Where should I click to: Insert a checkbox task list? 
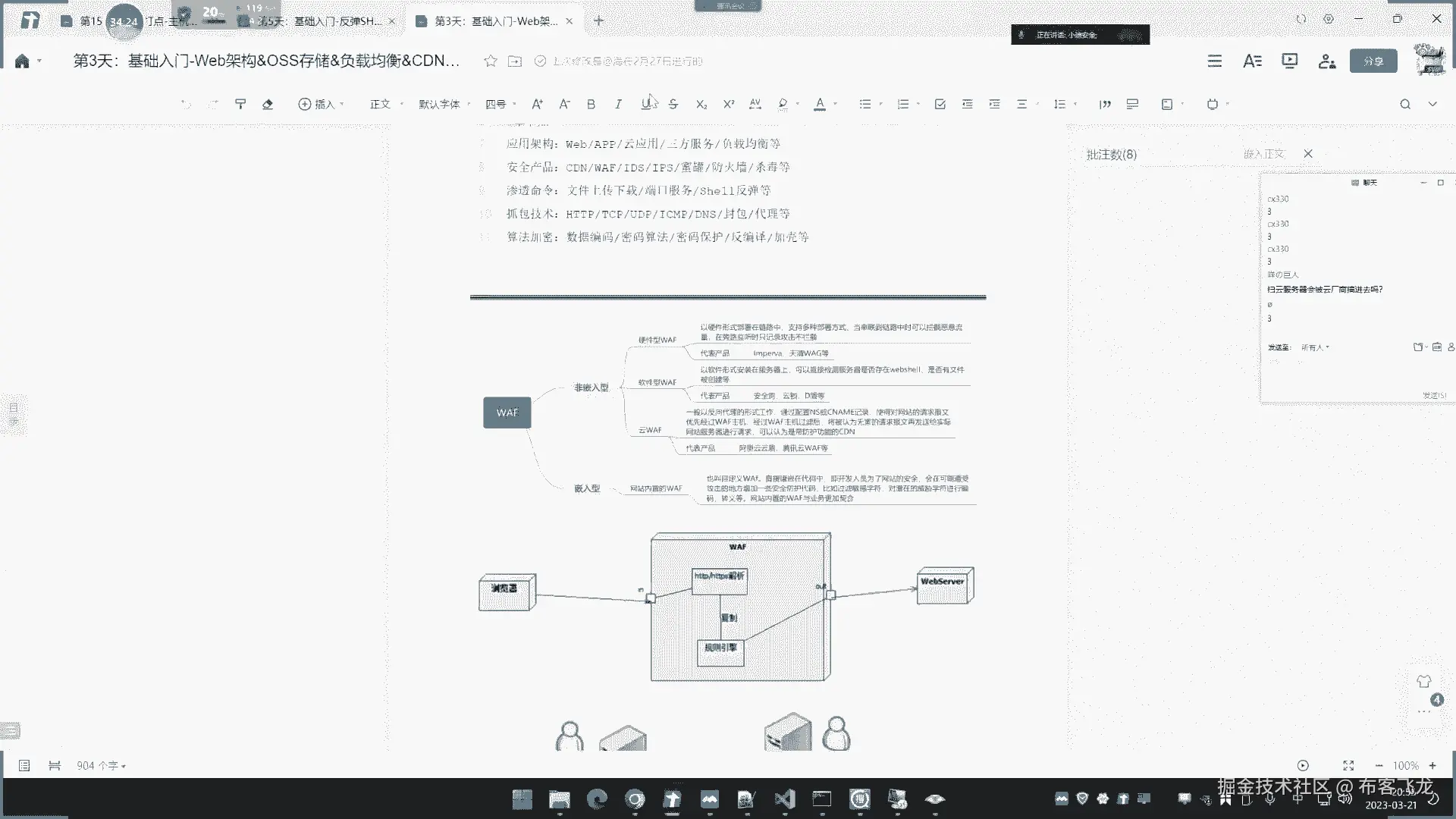[940, 104]
